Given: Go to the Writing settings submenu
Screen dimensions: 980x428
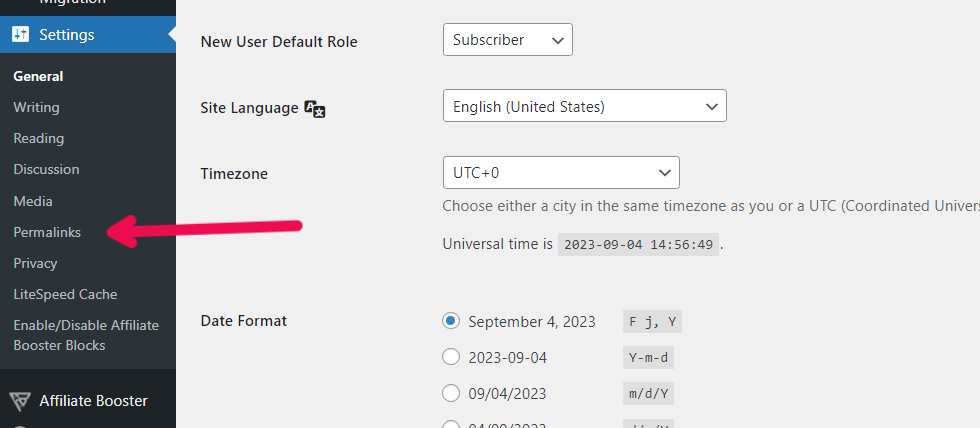Looking at the screenshot, I should [x=36, y=107].
